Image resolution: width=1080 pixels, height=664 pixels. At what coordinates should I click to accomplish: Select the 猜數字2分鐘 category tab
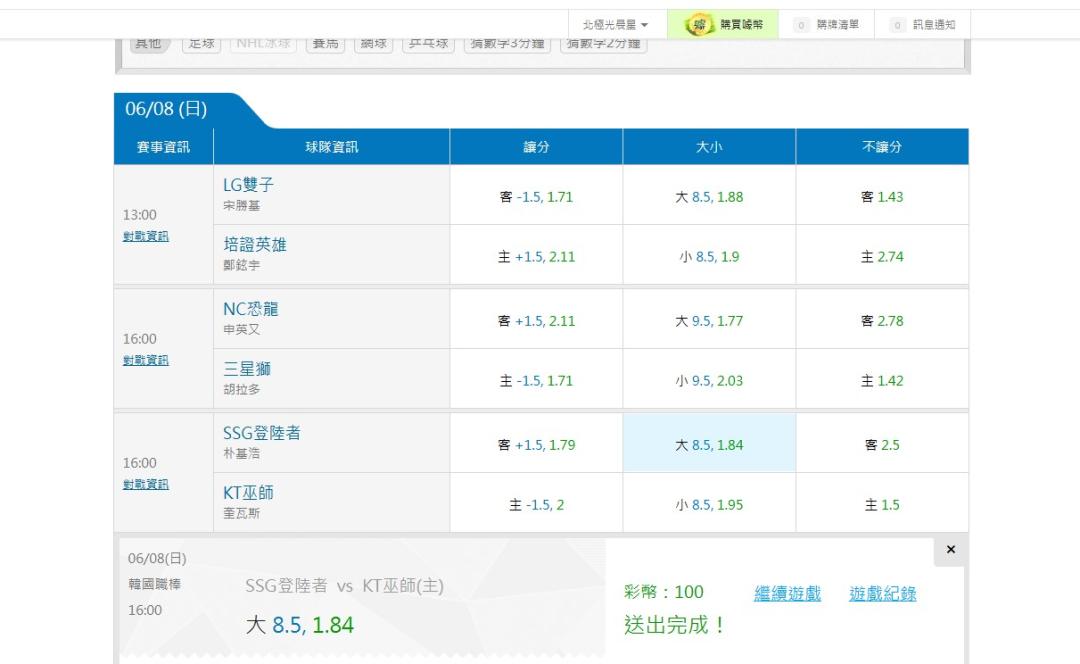point(603,45)
